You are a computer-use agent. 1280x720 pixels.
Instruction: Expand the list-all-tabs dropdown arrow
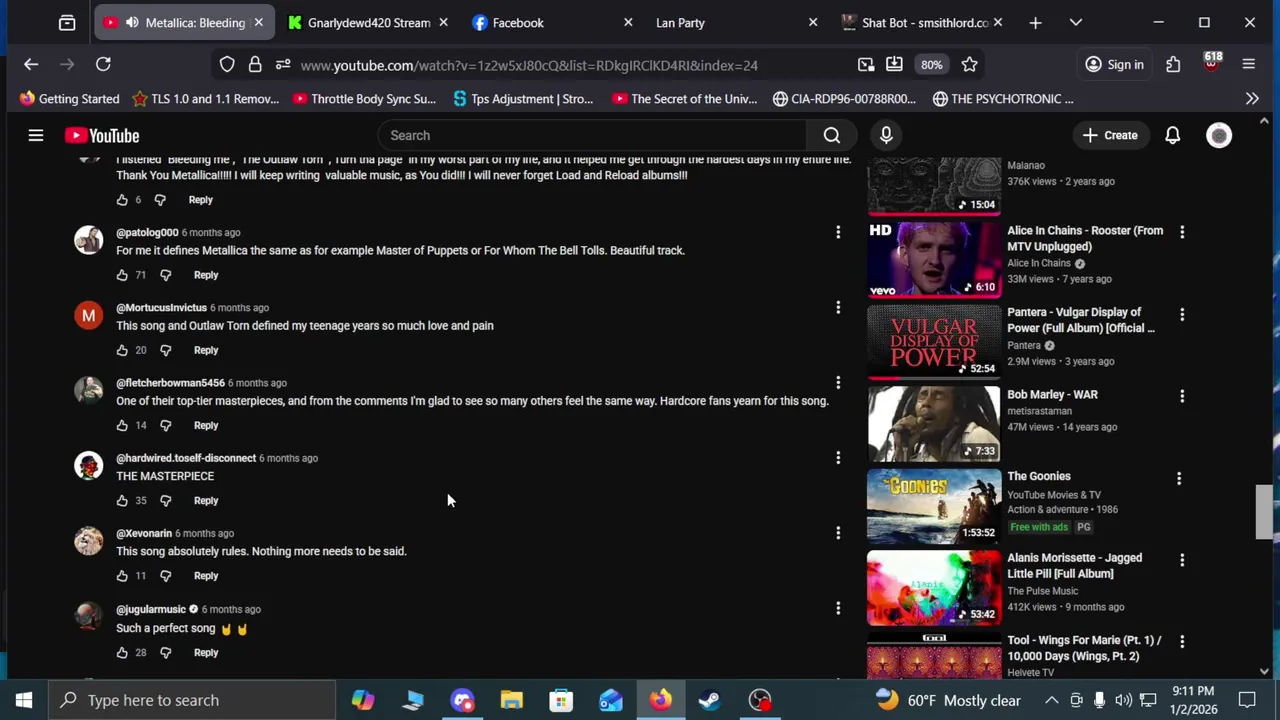(x=1076, y=22)
